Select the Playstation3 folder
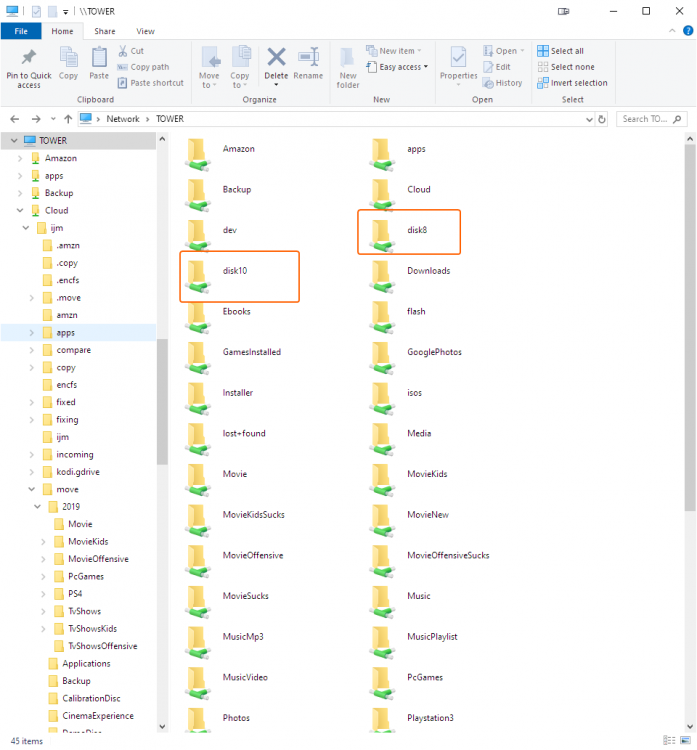This screenshot has height=750, width=697. pyautogui.click(x=431, y=718)
